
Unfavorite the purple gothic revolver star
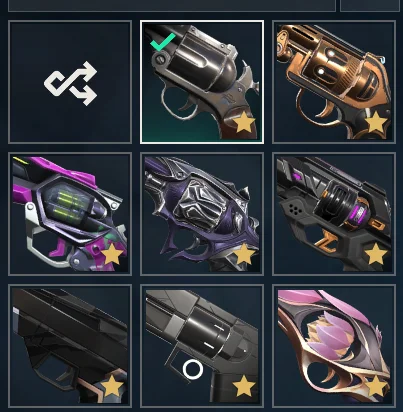[x=244, y=254]
